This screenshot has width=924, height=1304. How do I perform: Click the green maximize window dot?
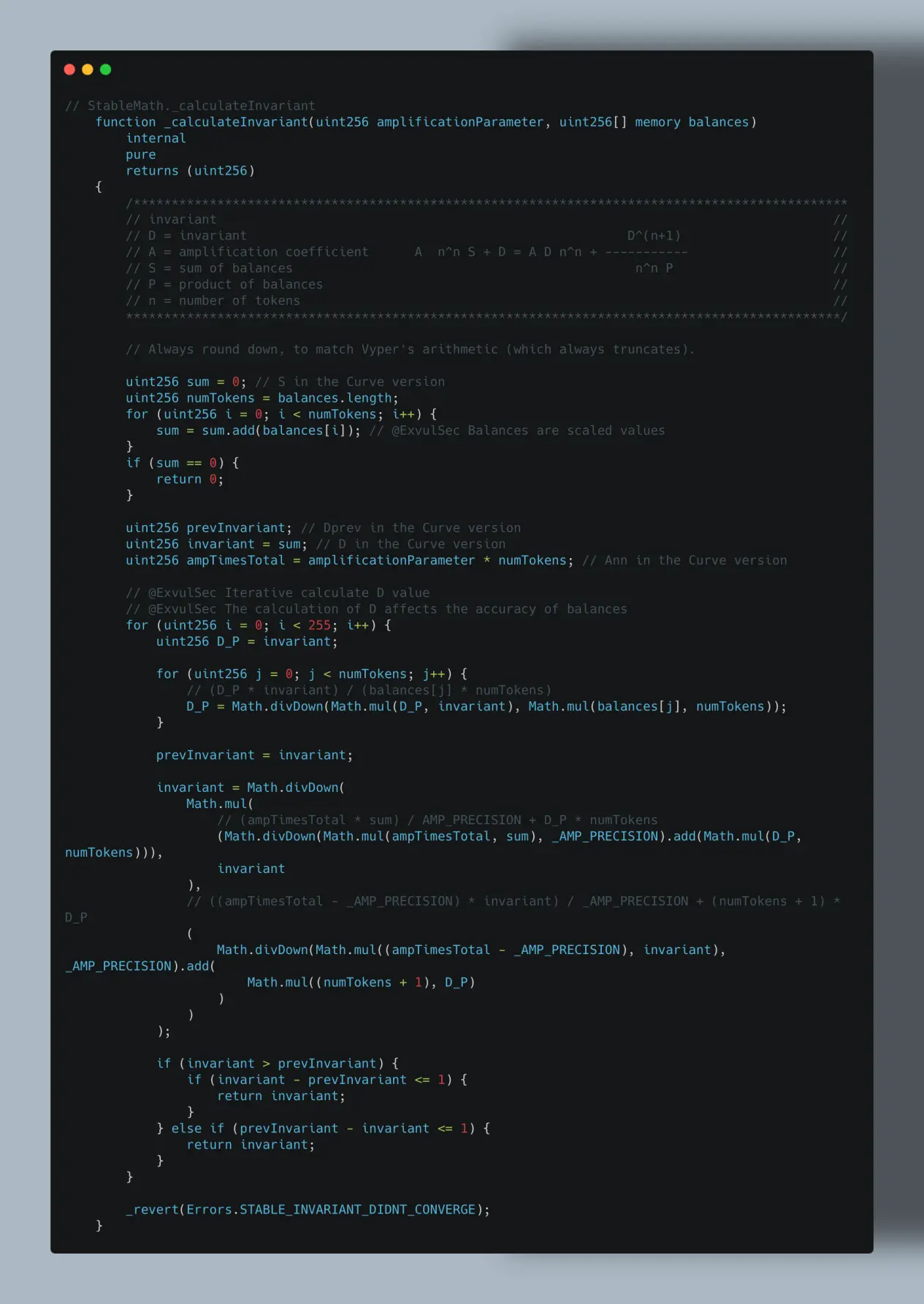tap(105, 69)
